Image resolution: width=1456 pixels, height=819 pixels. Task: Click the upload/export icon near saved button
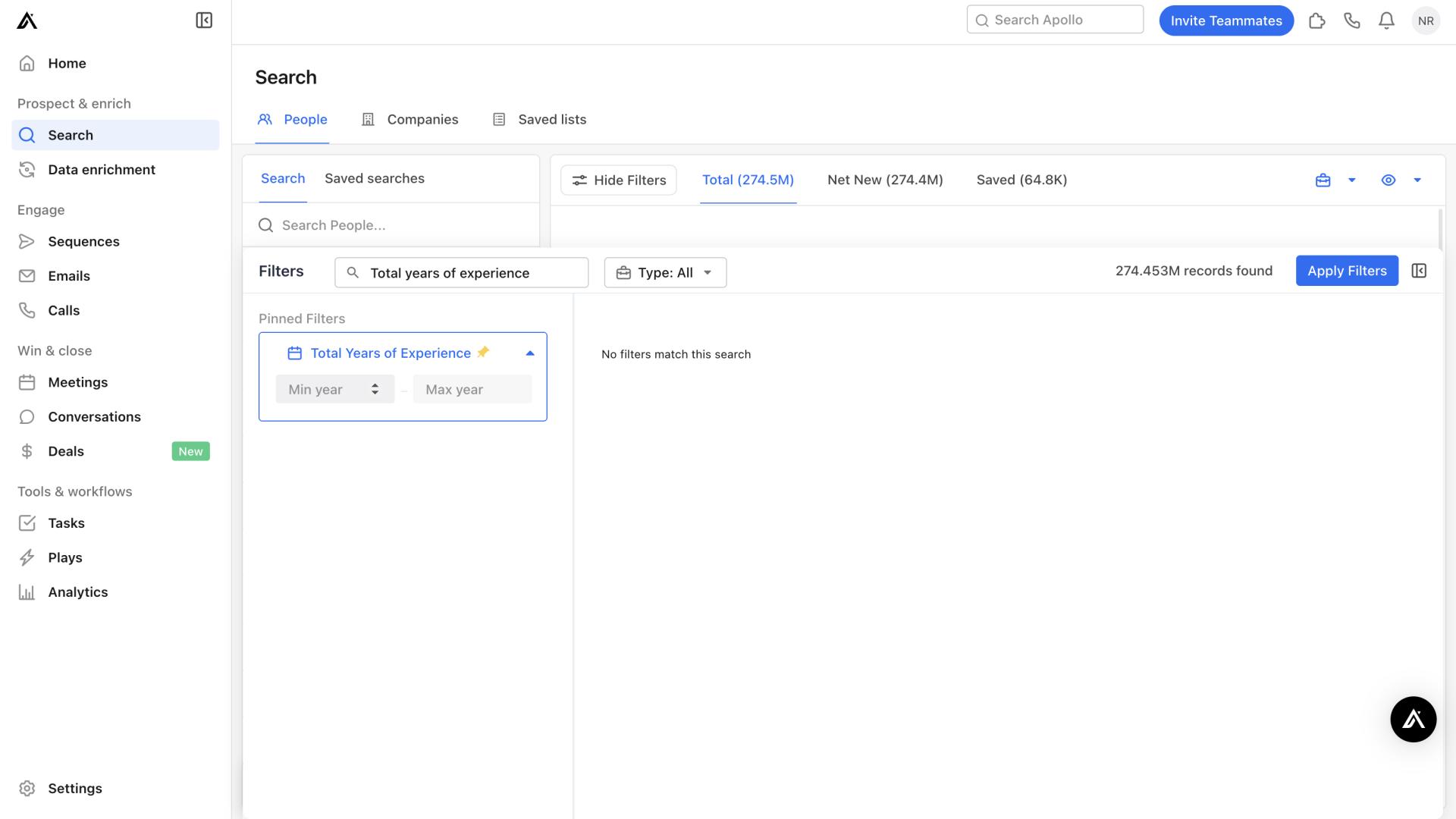tap(1322, 180)
